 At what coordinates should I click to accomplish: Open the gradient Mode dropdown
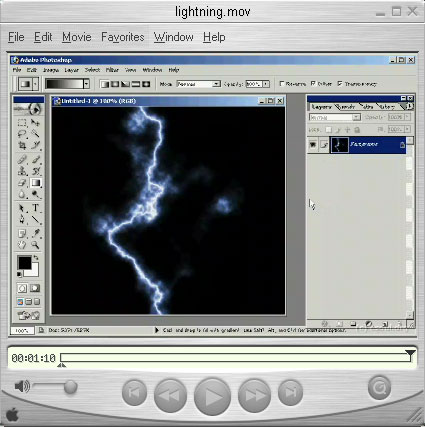[216, 84]
